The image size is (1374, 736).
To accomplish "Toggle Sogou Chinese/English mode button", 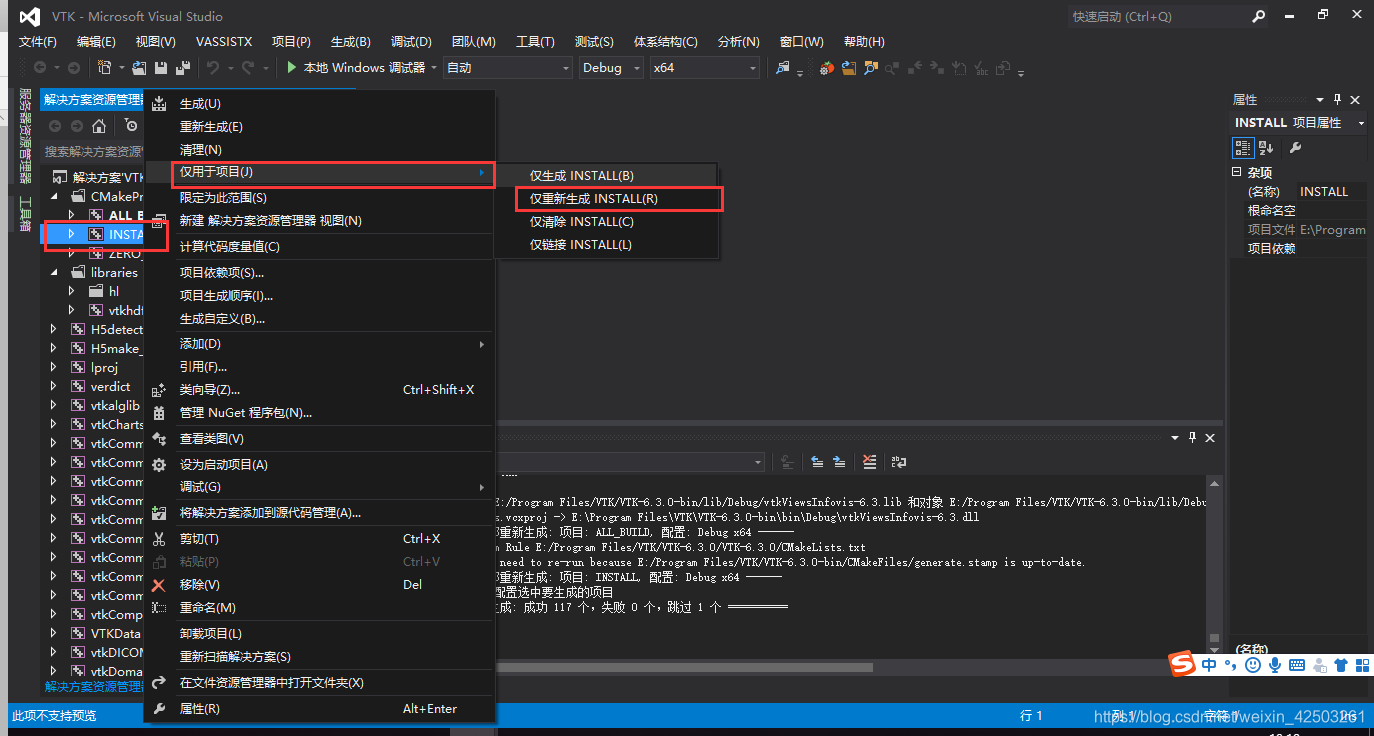I will click(x=1210, y=665).
